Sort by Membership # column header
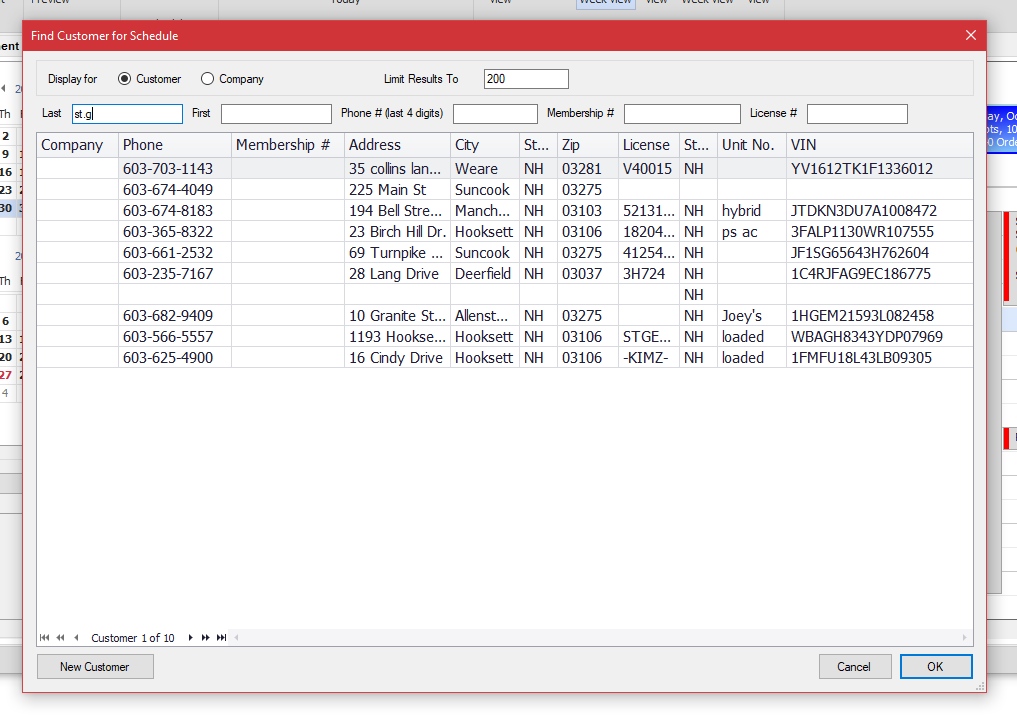 287,145
